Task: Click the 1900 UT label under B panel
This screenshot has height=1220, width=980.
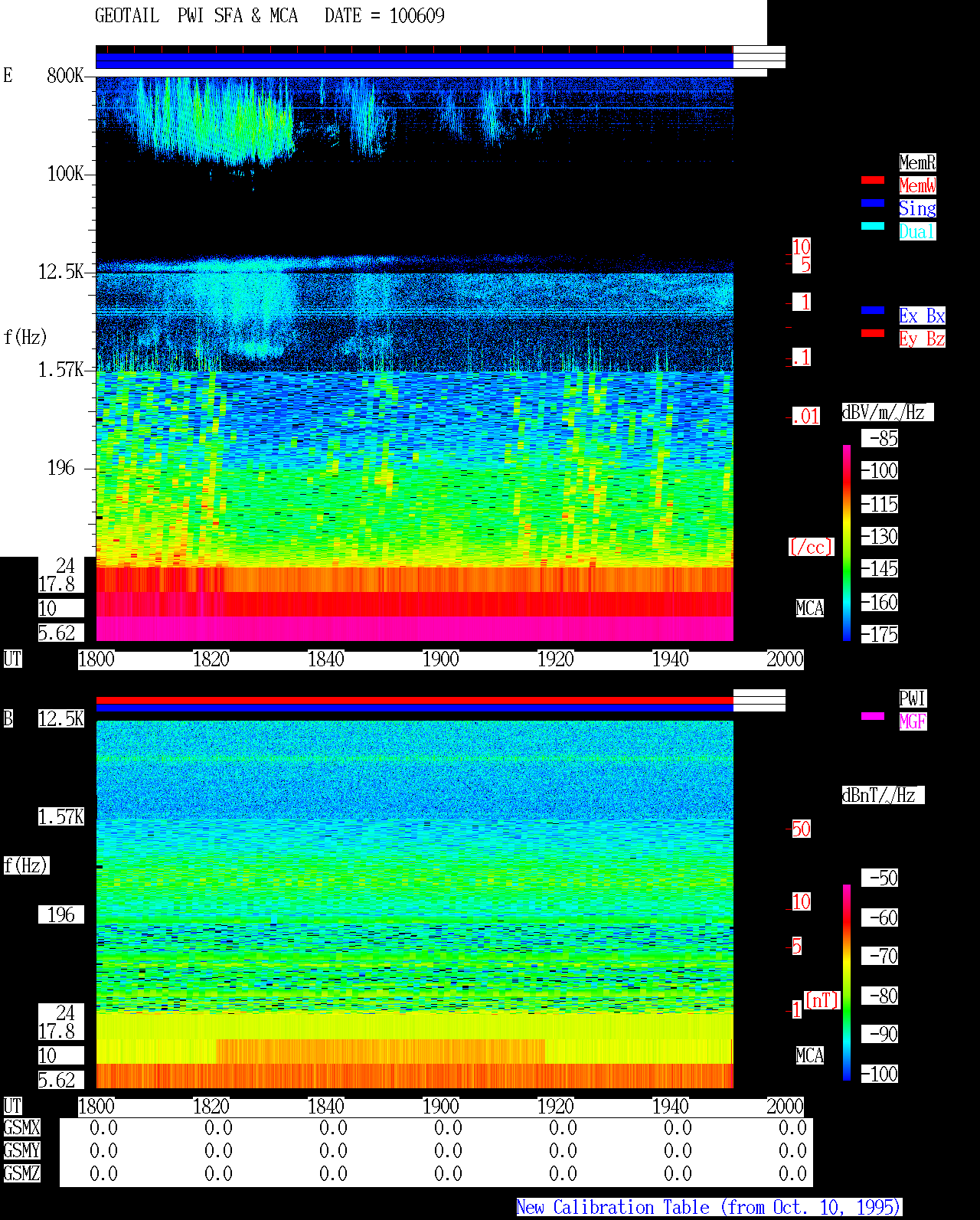Action: coord(440,1106)
